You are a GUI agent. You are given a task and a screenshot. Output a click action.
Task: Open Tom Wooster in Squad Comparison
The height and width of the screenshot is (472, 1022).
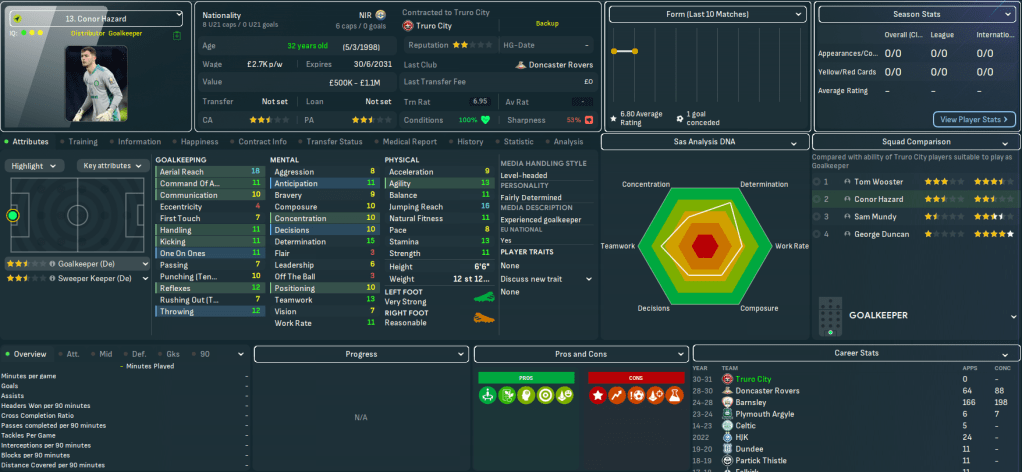[878, 182]
